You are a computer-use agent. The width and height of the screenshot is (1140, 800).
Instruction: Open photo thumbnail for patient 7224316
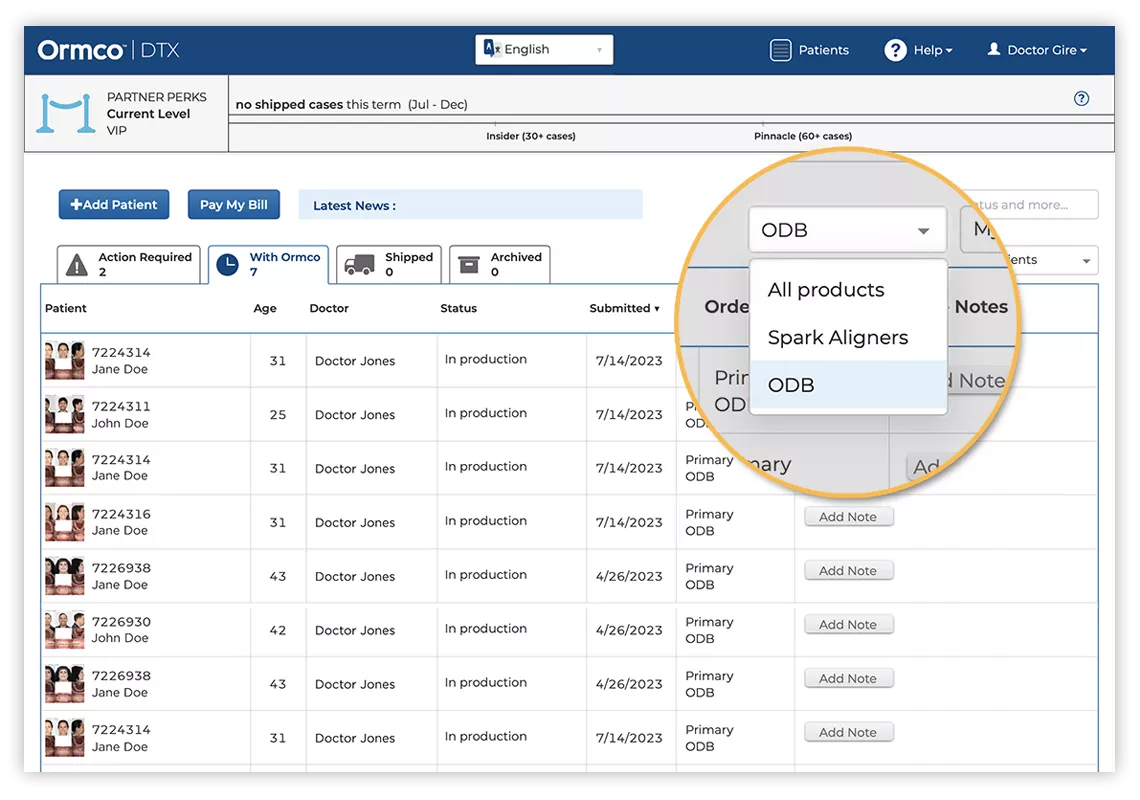pyautogui.click(x=65, y=522)
